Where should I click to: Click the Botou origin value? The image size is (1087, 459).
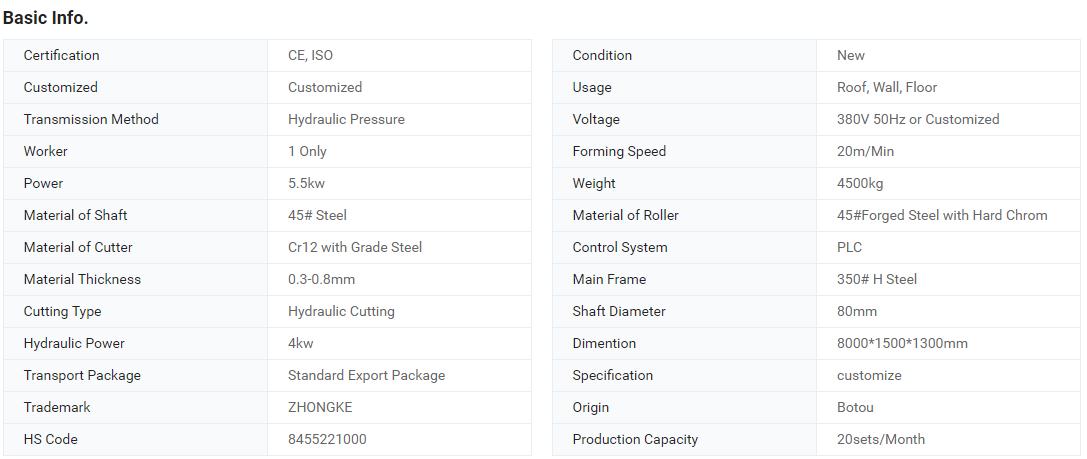tap(855, 407)
